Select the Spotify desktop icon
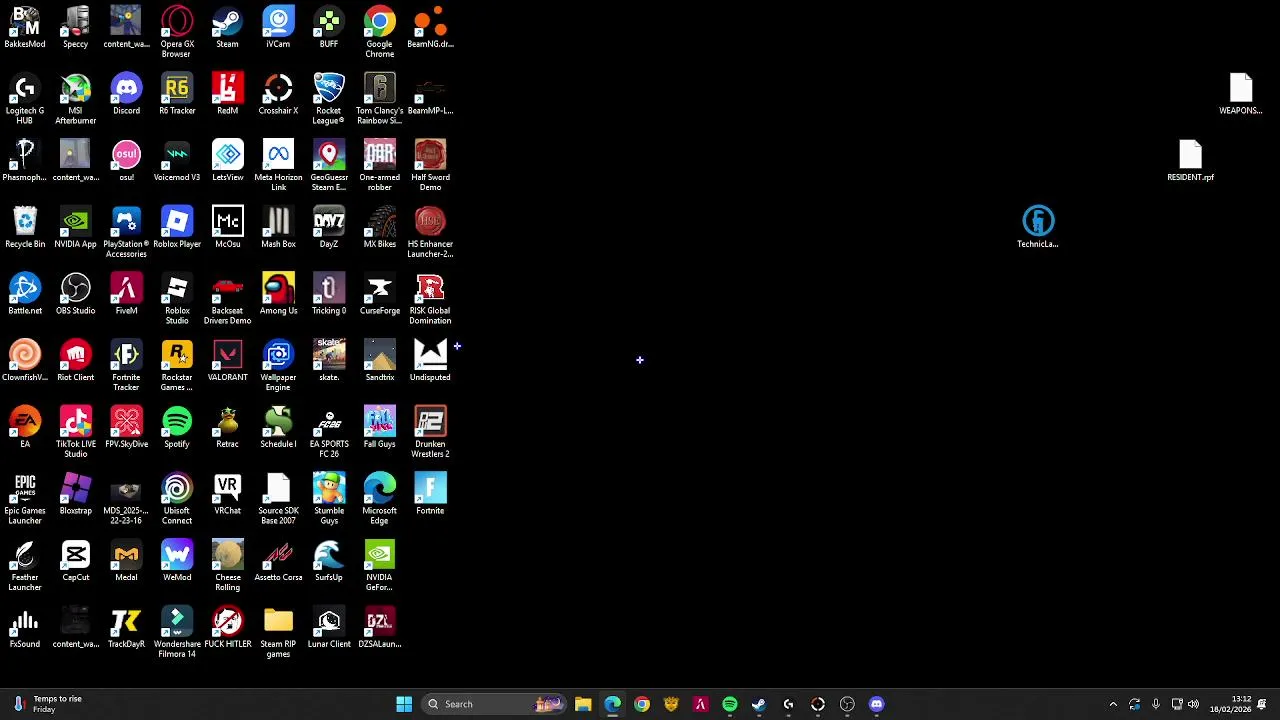Screen dimensions: 1280x720 point(177,428)
